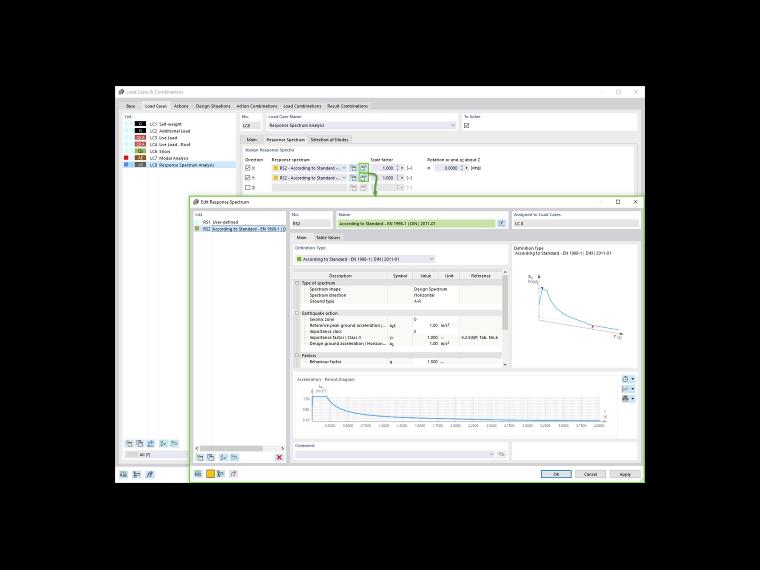Click edit response spectrum icon in Y row

pos(364,178)
